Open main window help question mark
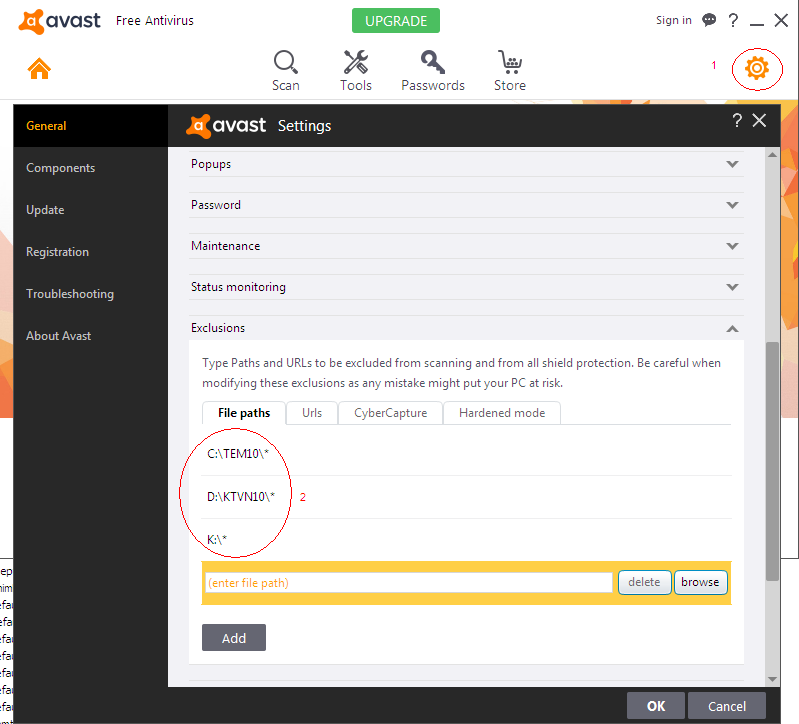The image size is (799, 724). click(x=733, y=20)
